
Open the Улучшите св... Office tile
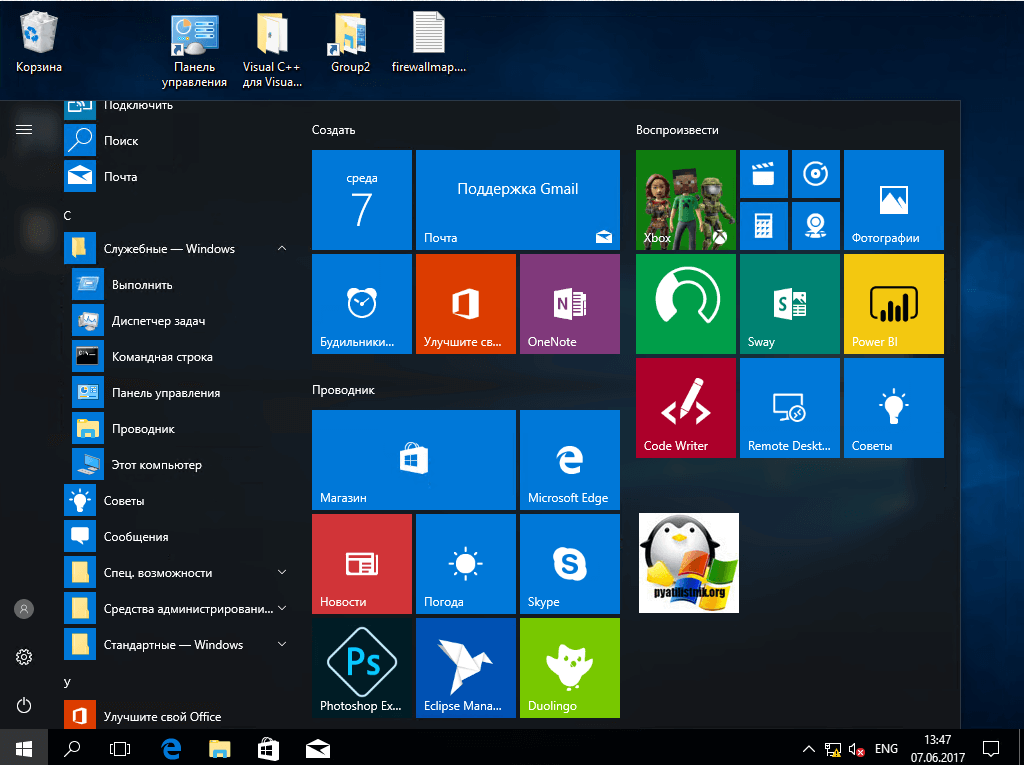pyautogui.click(x=466, y=304)
